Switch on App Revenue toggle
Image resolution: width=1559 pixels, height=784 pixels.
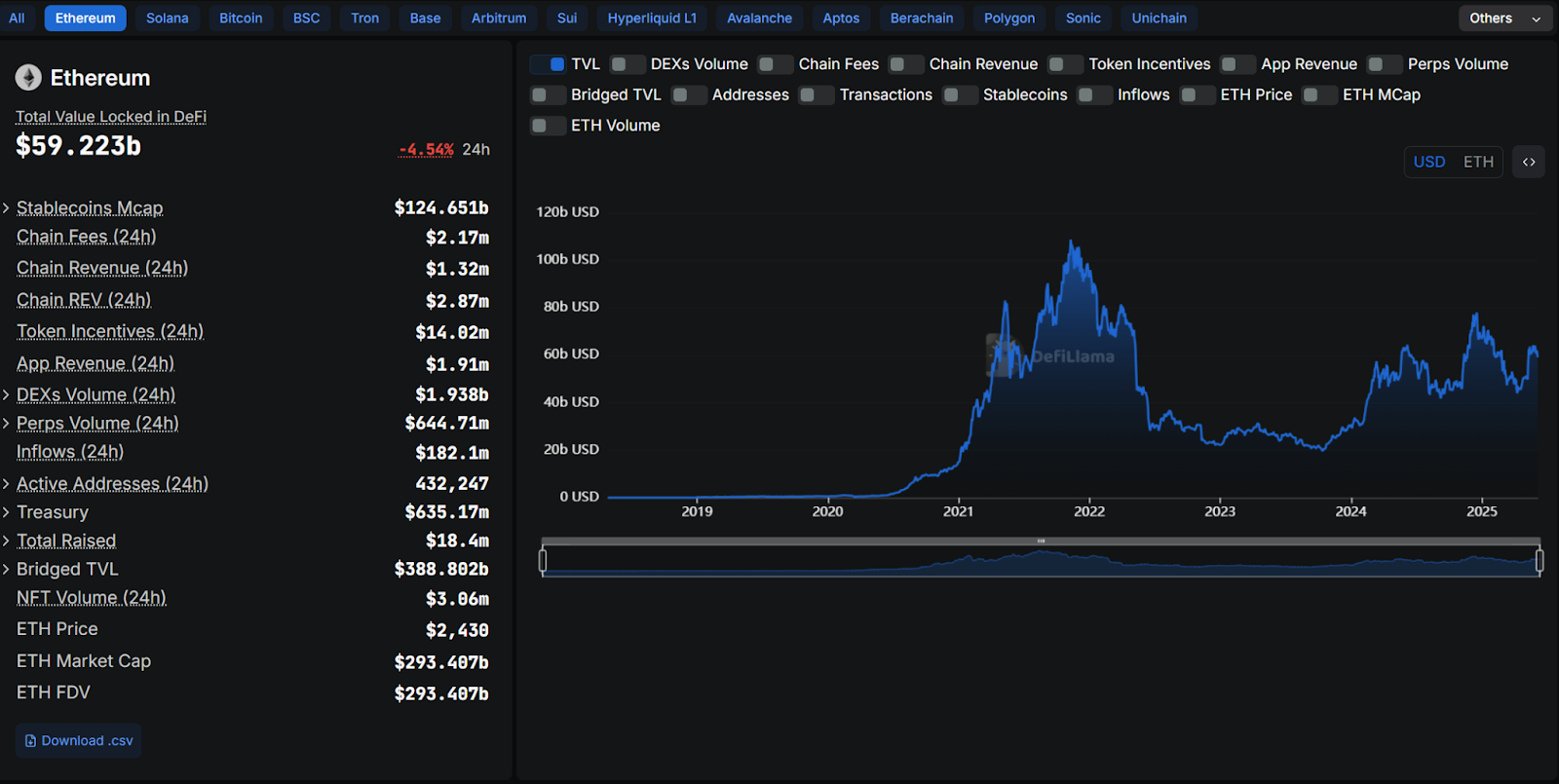(1238, 64)
